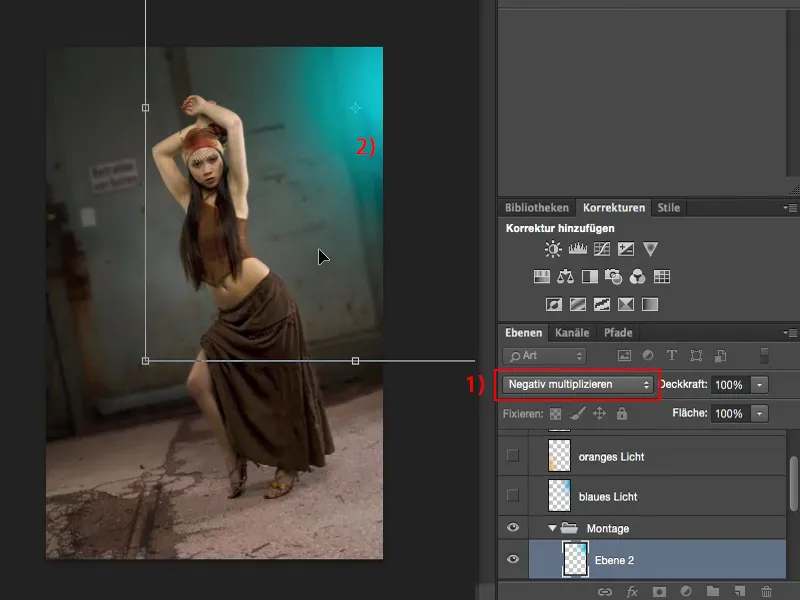
Task: Add an Exposure adjustment layer
Action: [x=626, y=249]
